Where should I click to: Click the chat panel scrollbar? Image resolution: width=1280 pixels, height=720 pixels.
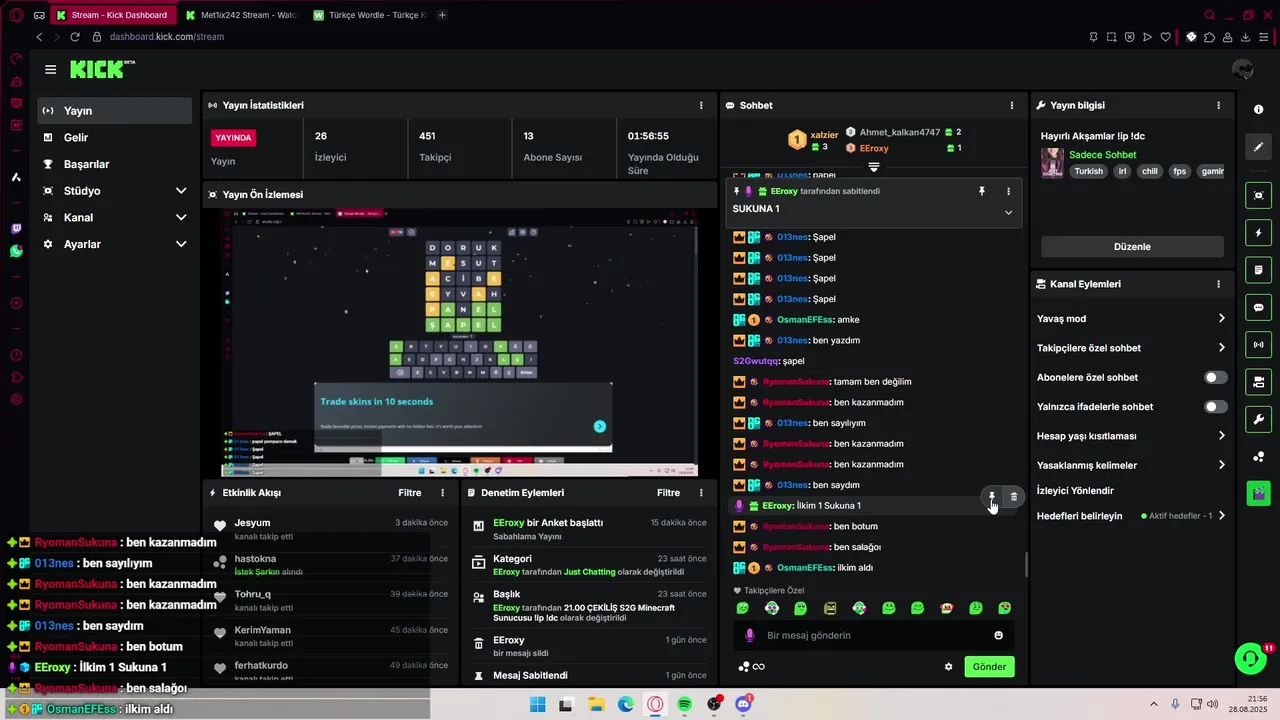point(1026,565)
